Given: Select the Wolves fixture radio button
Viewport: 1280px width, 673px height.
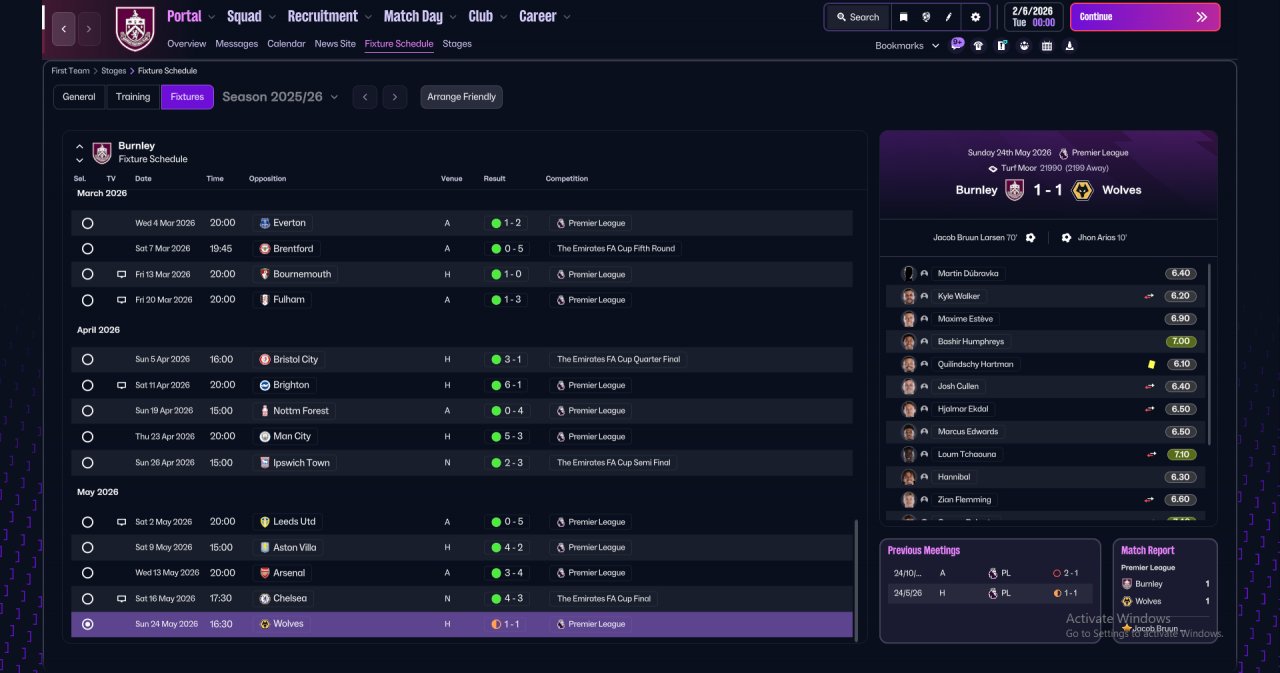Looking at the screenshot, I should [x=88, y=624].
